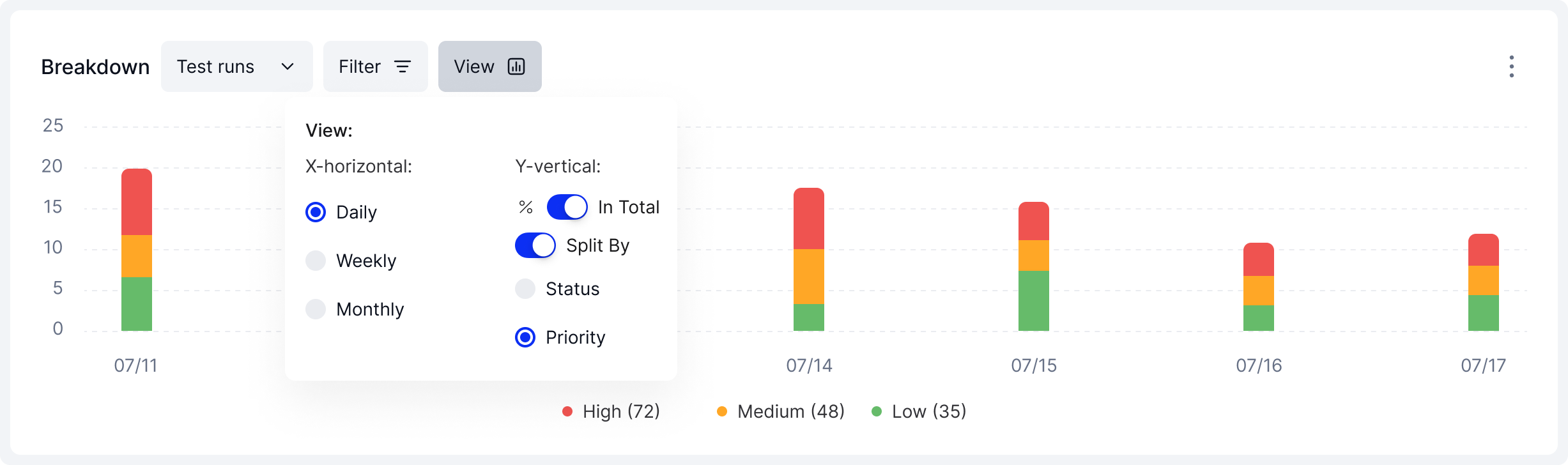Viewport: 1568px width, 465px height.
Task: Select the Monthly radio button
Action: [316, 309]
